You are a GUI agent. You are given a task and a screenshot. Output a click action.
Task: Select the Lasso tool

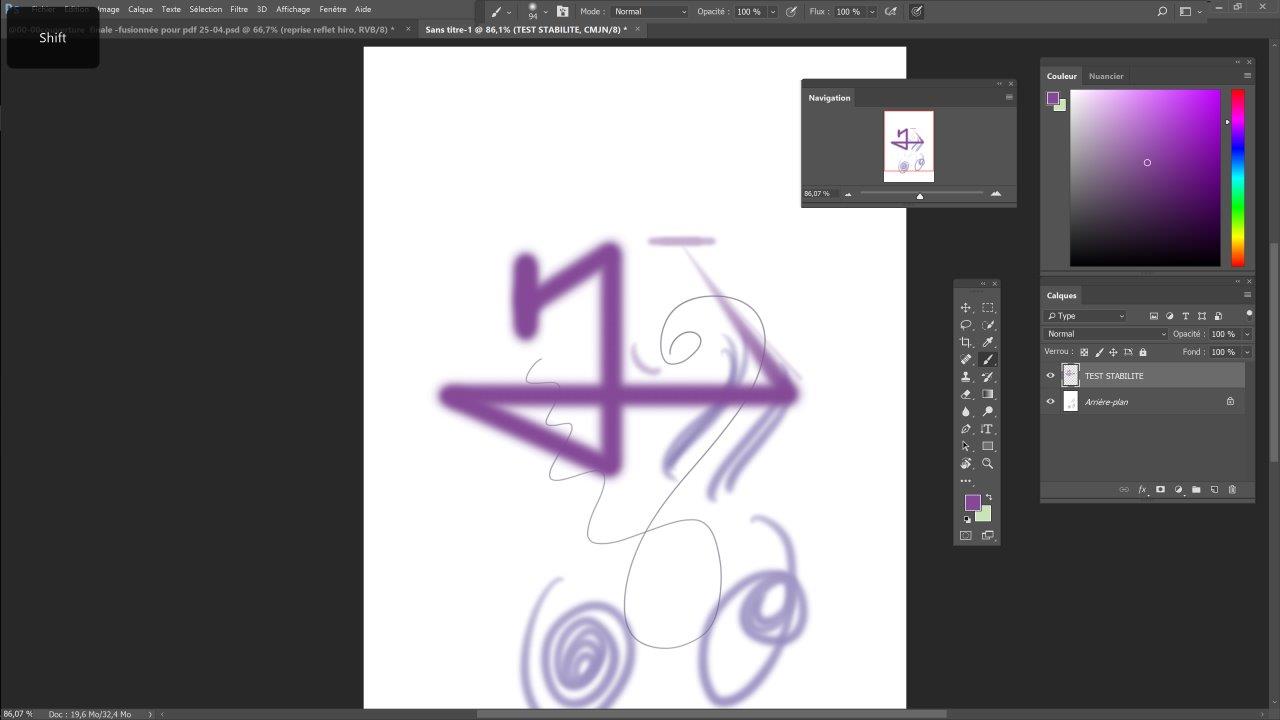coord(966,325)
